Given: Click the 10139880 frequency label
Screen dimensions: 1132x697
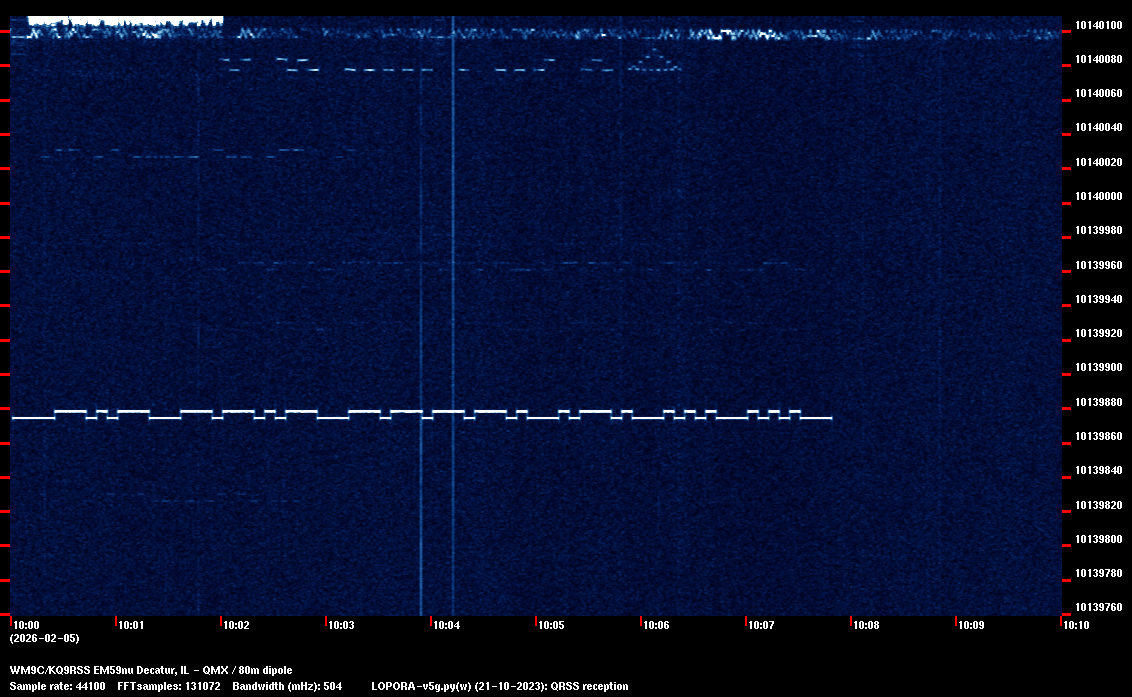Looking at the screenshot, I should (1098, 403).
